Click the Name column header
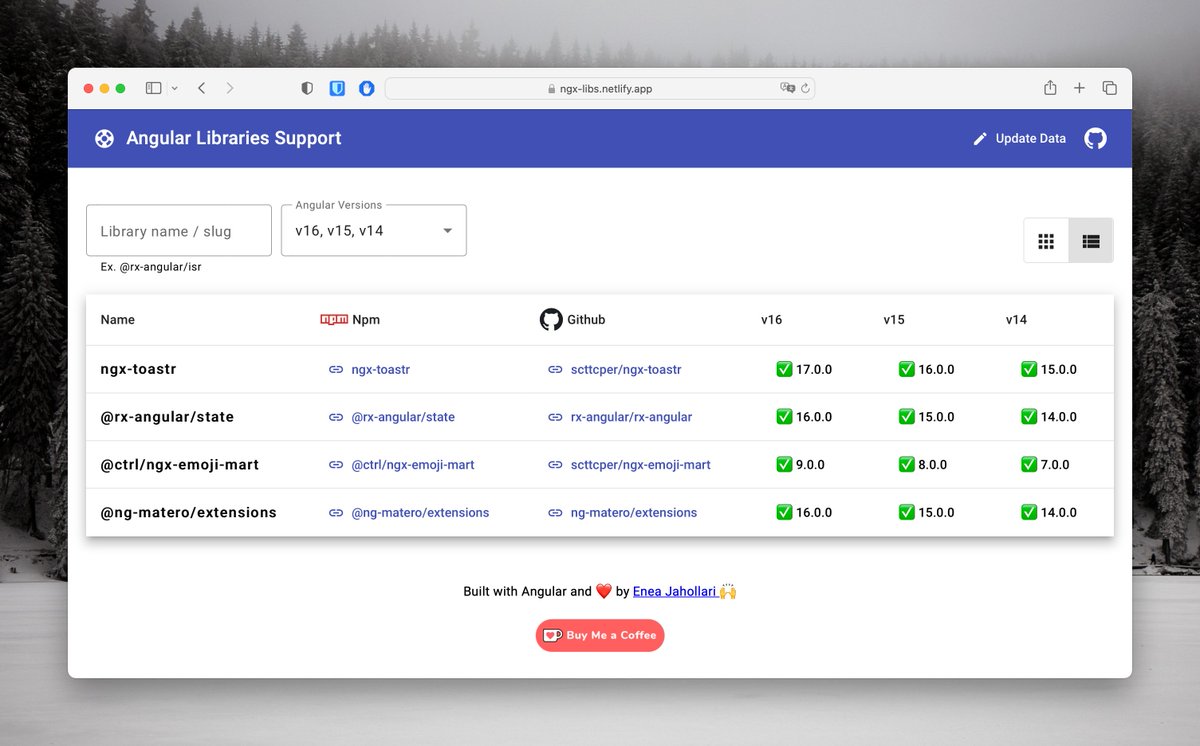 118,320
